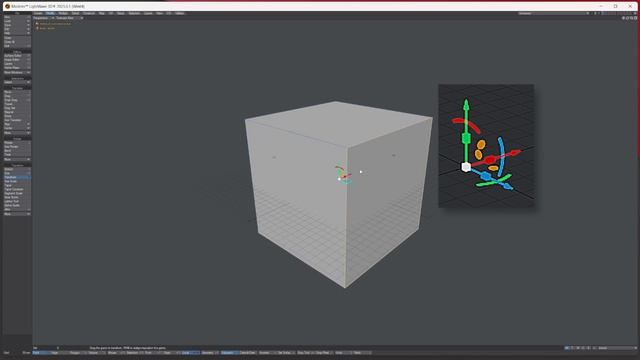Open the Utilities tab
This screenshot has height=360, width=640.
180,13
